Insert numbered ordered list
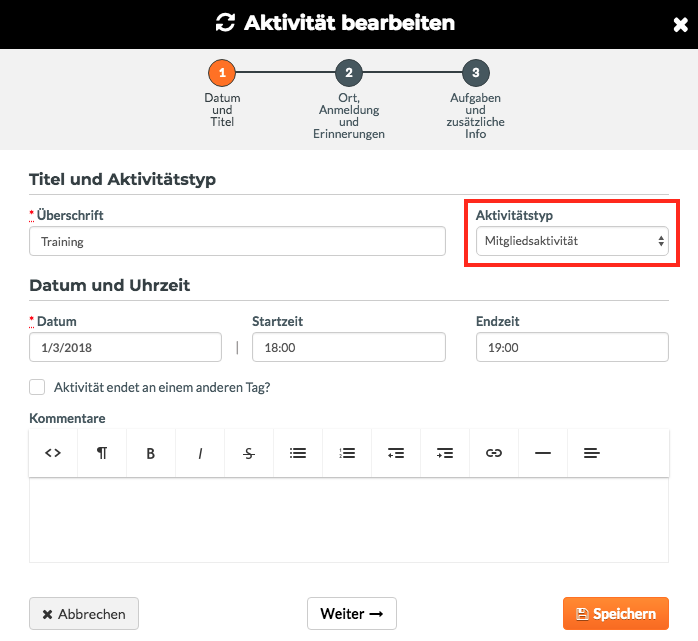The width and height of the screenshot is (698, 641). point(347,453)
